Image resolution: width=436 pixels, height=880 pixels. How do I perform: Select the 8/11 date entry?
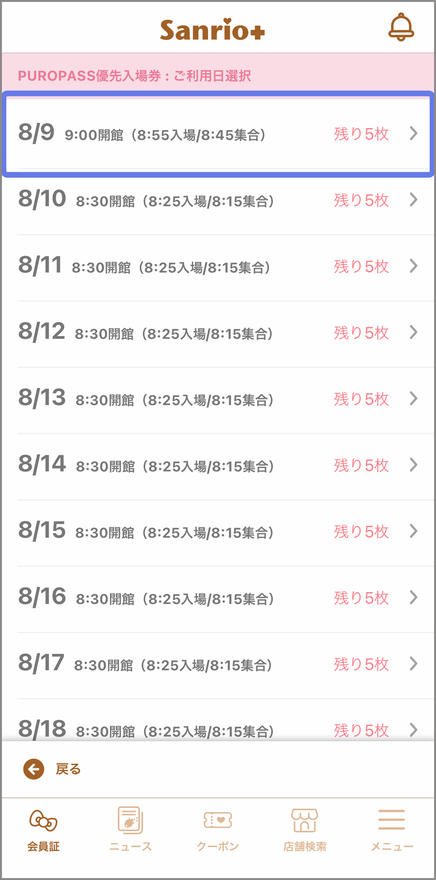pos(218,266)
